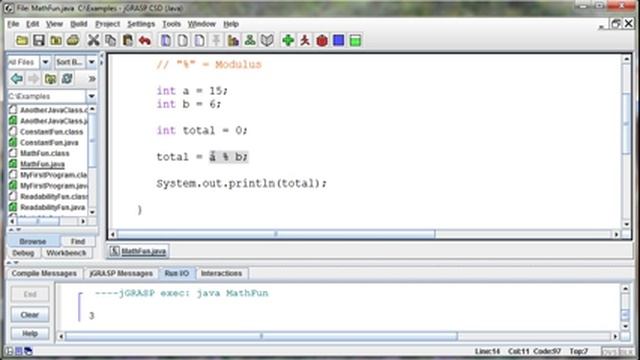Screen dimensions: 640x360
Task: Open the Sort By dropdown
Action: [91, 62]
